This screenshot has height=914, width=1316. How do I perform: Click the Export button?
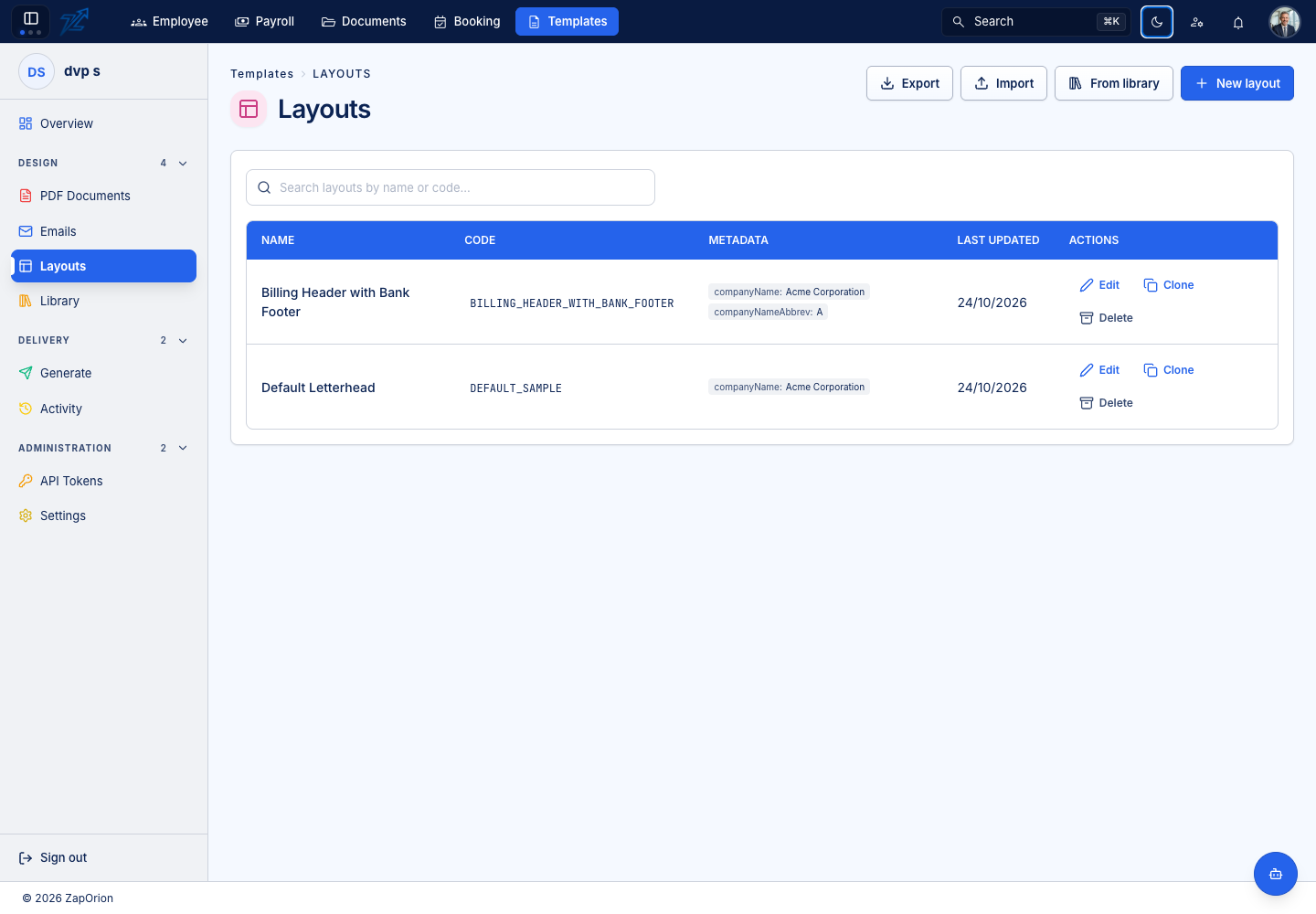[x=909, y=83]
